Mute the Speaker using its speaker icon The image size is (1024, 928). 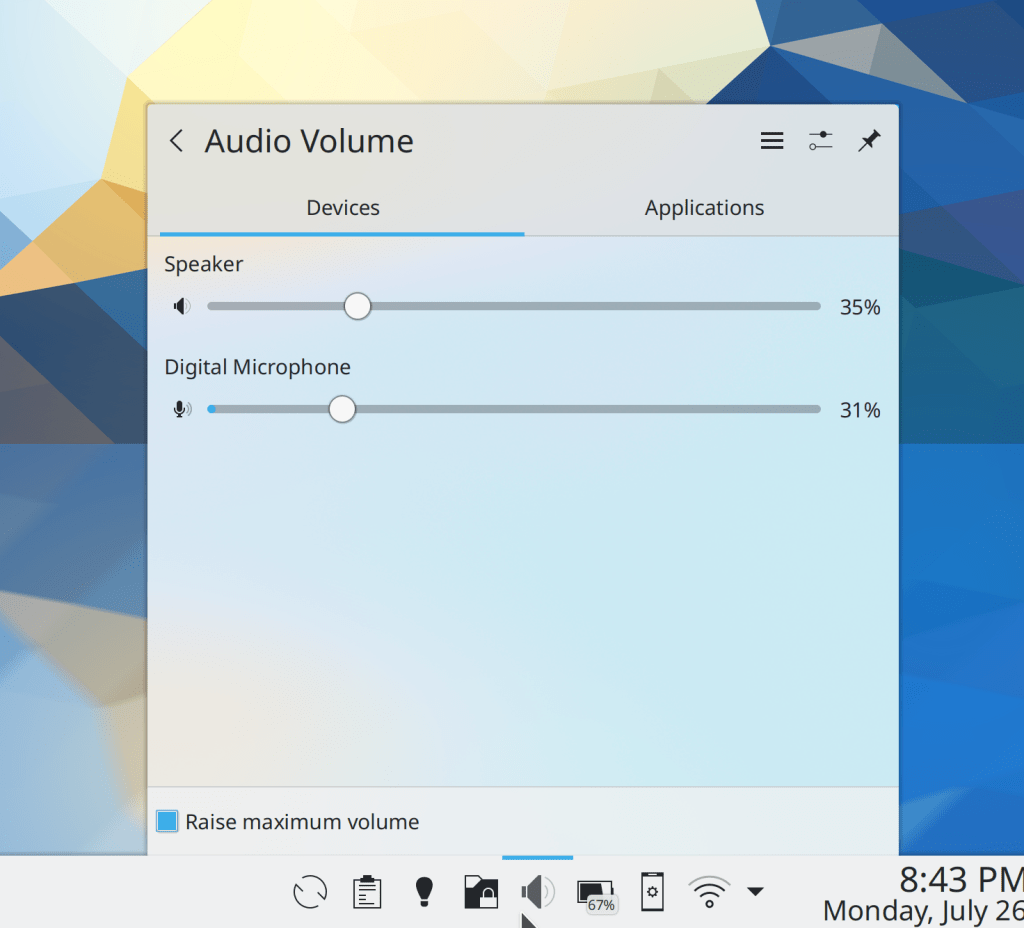click(181, 306)
